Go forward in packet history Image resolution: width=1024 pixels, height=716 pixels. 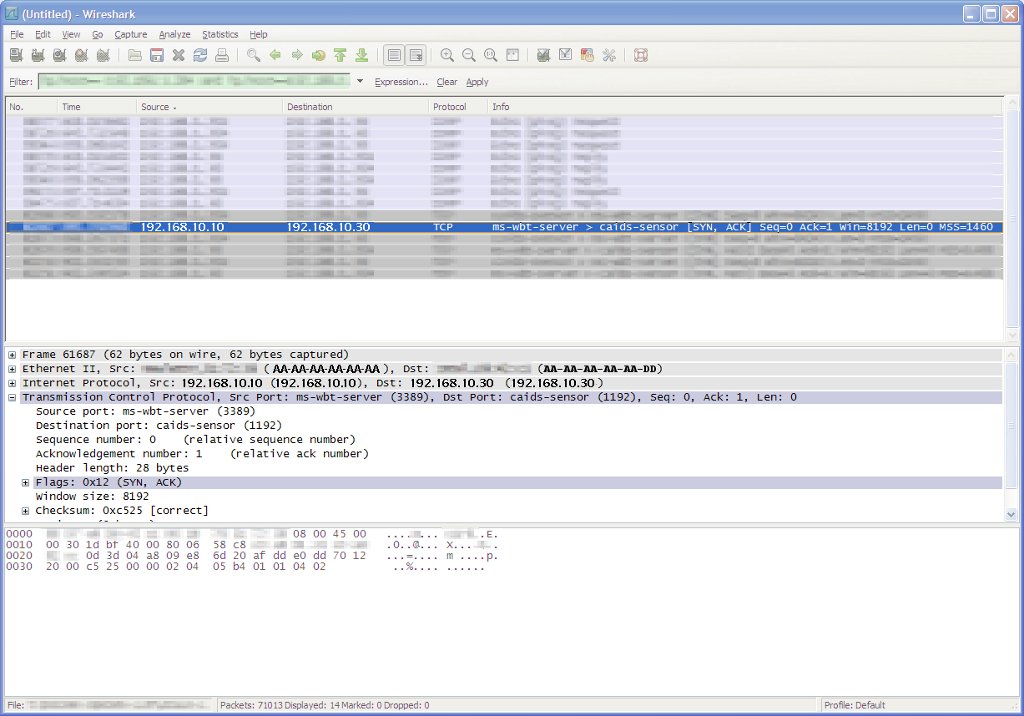pyautogui.click(x=296, y=56)
